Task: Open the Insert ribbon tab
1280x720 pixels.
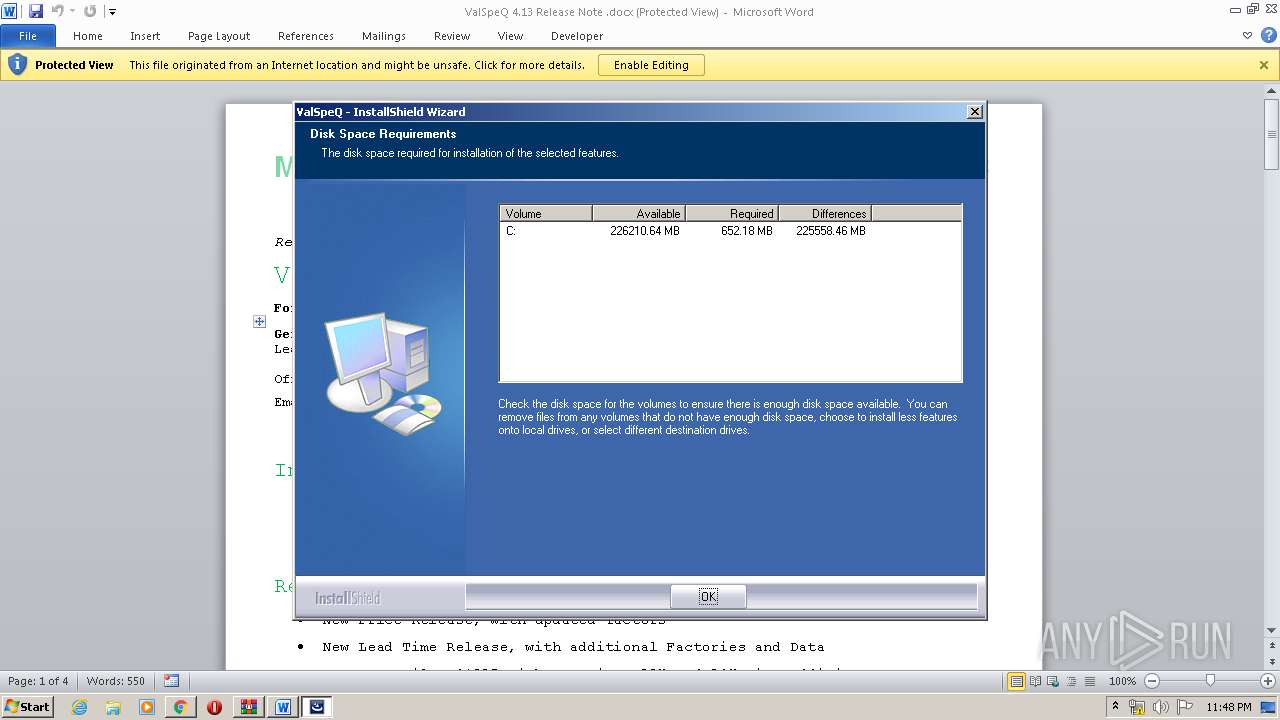Action: [145, 36]
